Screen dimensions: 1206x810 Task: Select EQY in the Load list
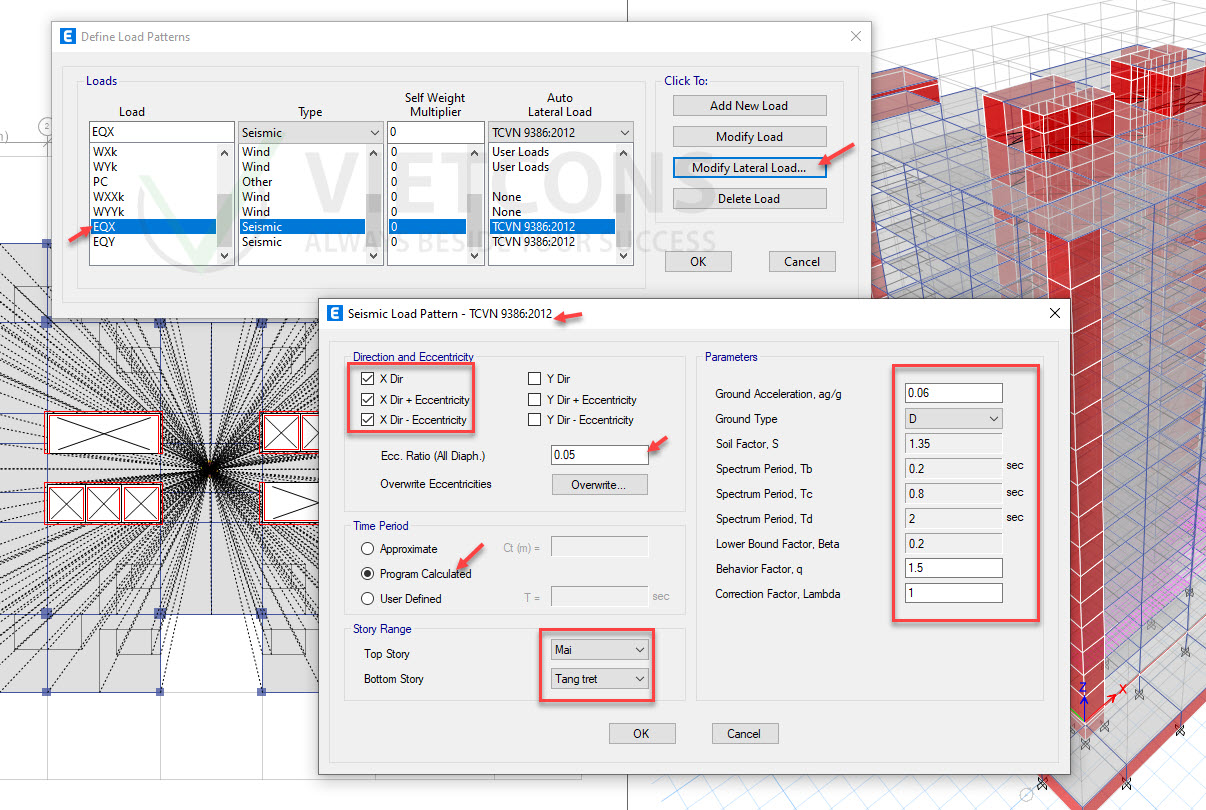tap(153, 242)
